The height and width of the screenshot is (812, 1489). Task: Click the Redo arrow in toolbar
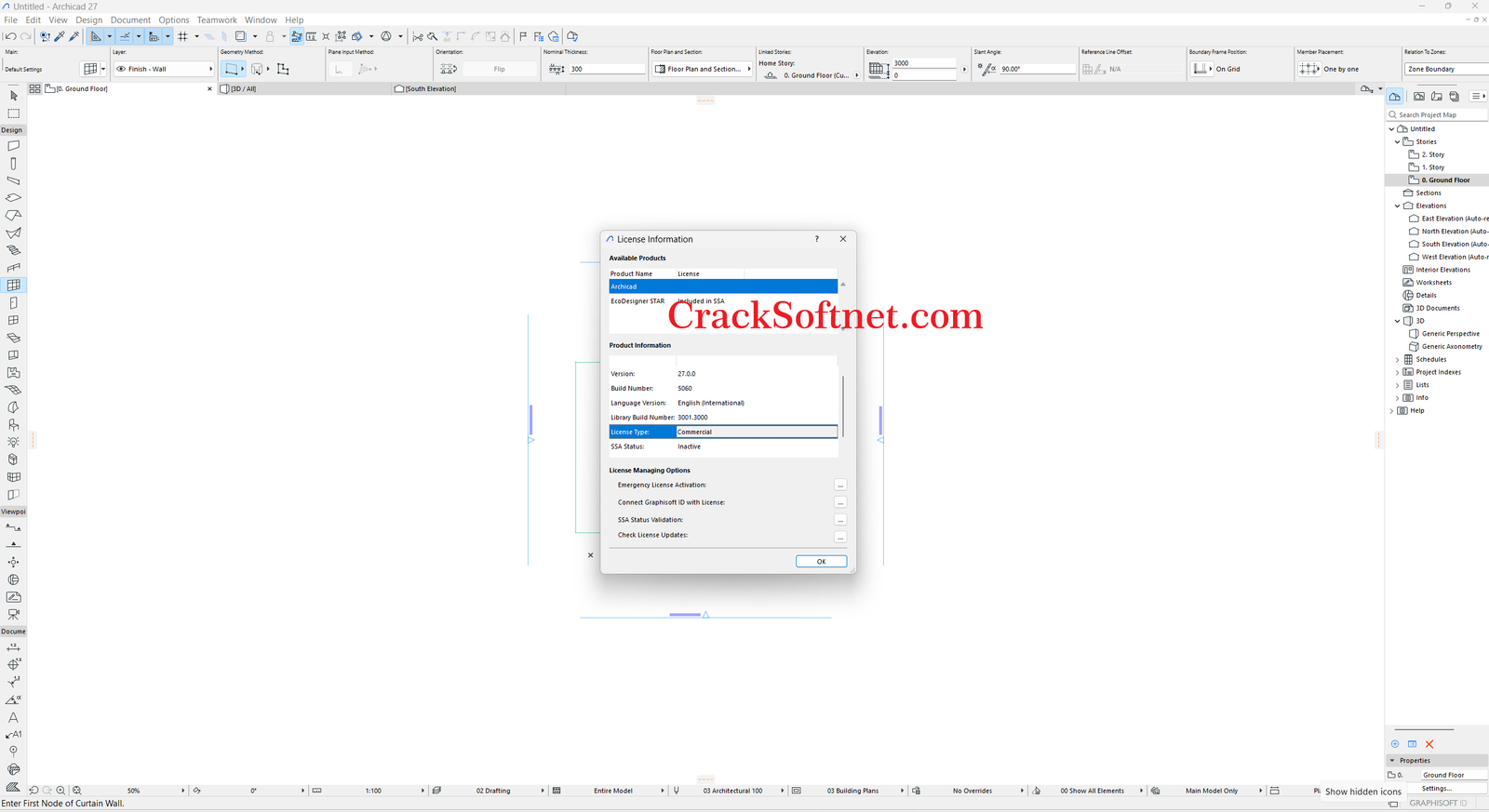pos(26,36)
